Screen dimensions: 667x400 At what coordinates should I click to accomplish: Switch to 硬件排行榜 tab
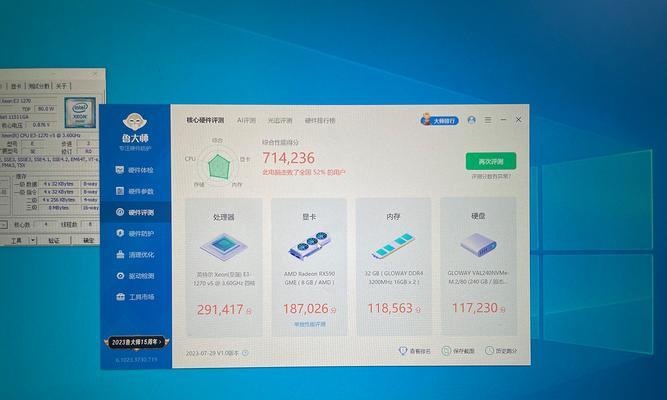click(320, 121)
